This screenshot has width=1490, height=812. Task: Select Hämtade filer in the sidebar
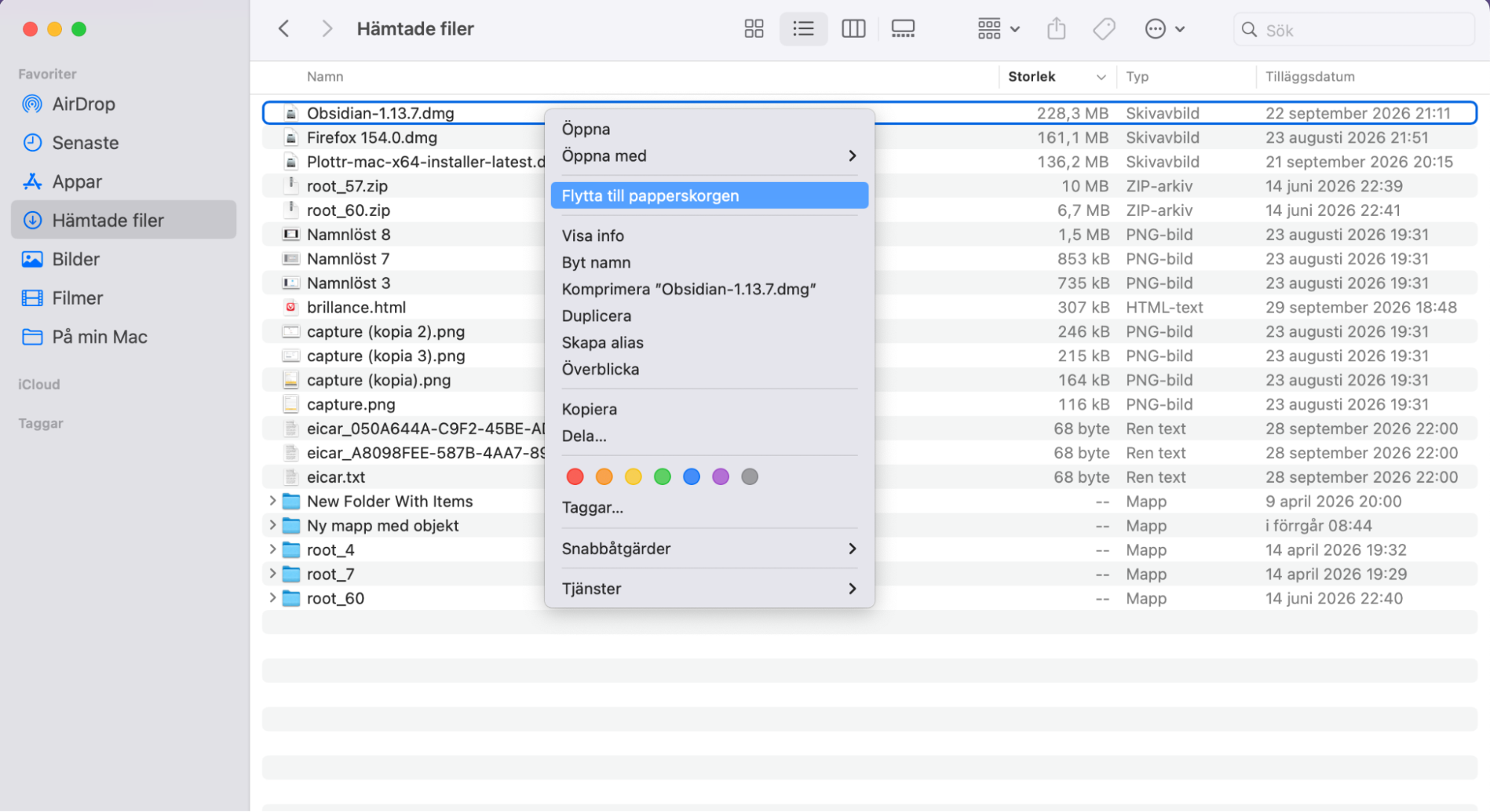(124, 221)
